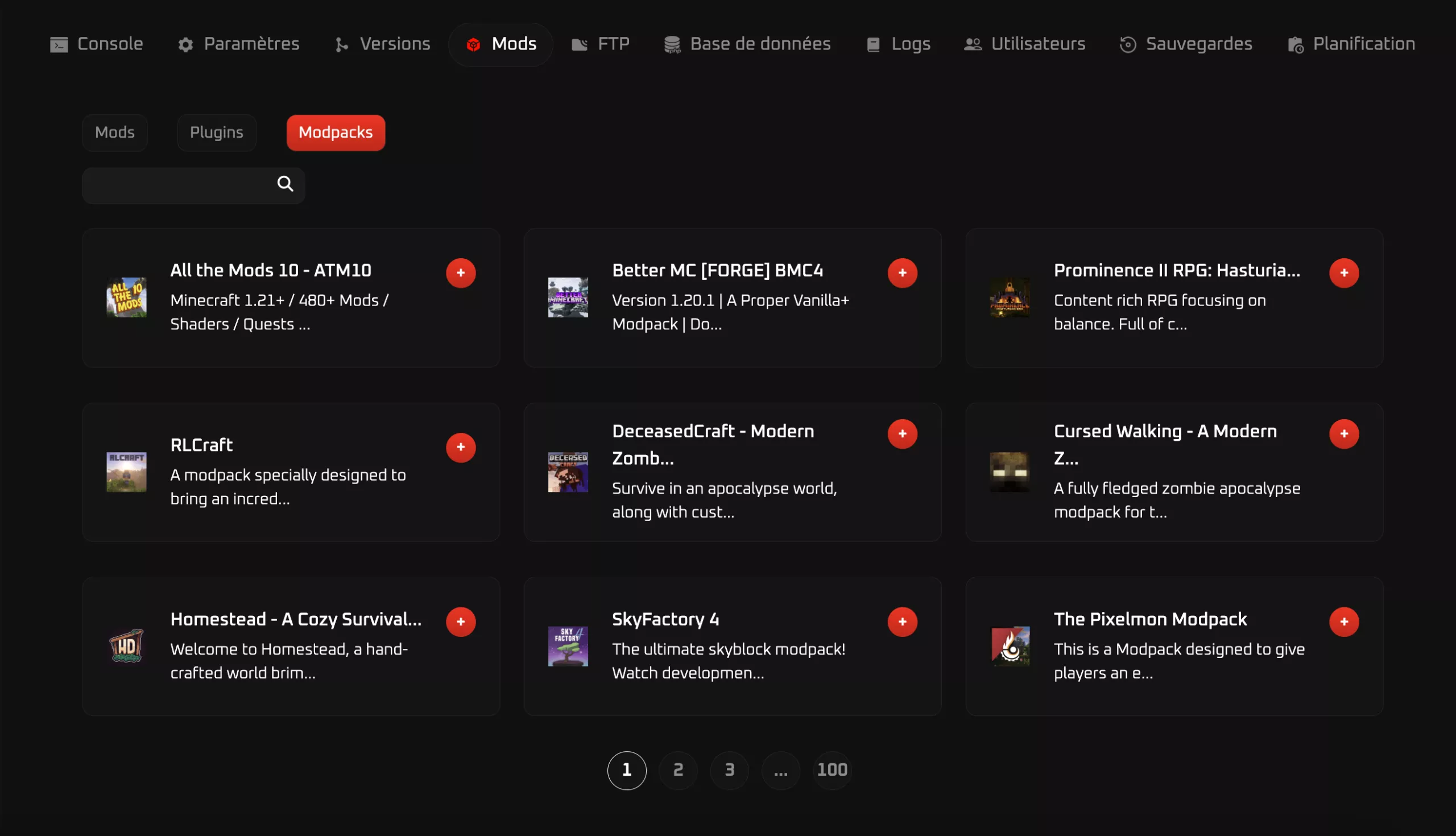Click the modpack search input field

coord(193,185)
